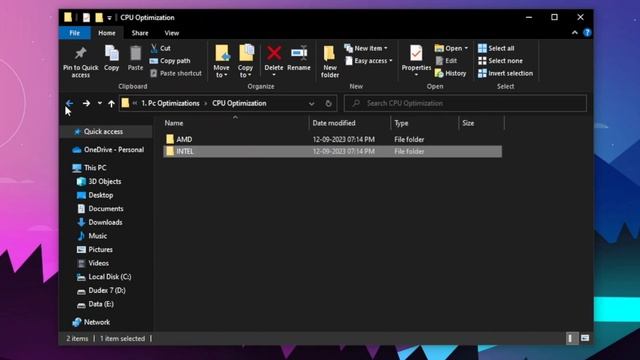Switch to details view in the status bar
The height and width of the screenshot is (360, 640).
pyautogui.click(x=571, y=338)
